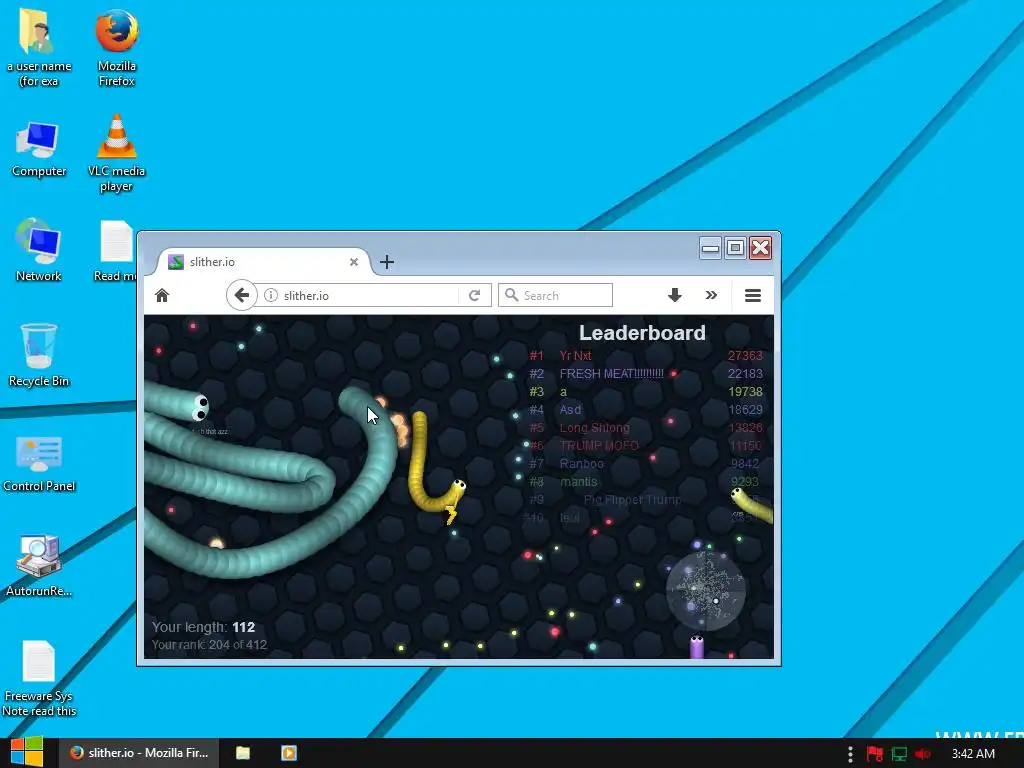The image size is (1024, 768).
Task: Click the Leaderboard heading
Action: 642,333
